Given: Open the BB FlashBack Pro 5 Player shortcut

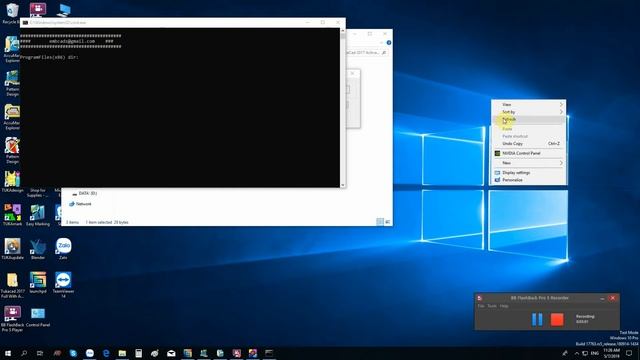Looking at the screenshot, I should coord(12,319).
